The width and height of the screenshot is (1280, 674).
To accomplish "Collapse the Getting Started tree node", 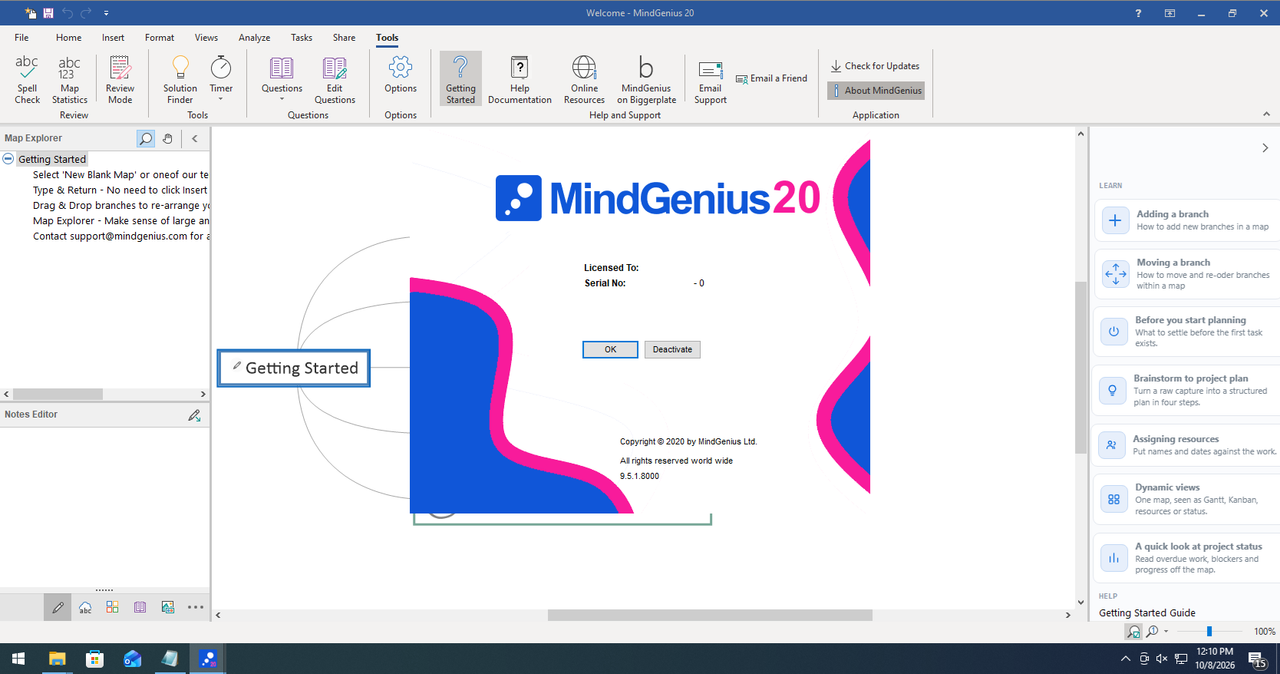I will [8, 159].
